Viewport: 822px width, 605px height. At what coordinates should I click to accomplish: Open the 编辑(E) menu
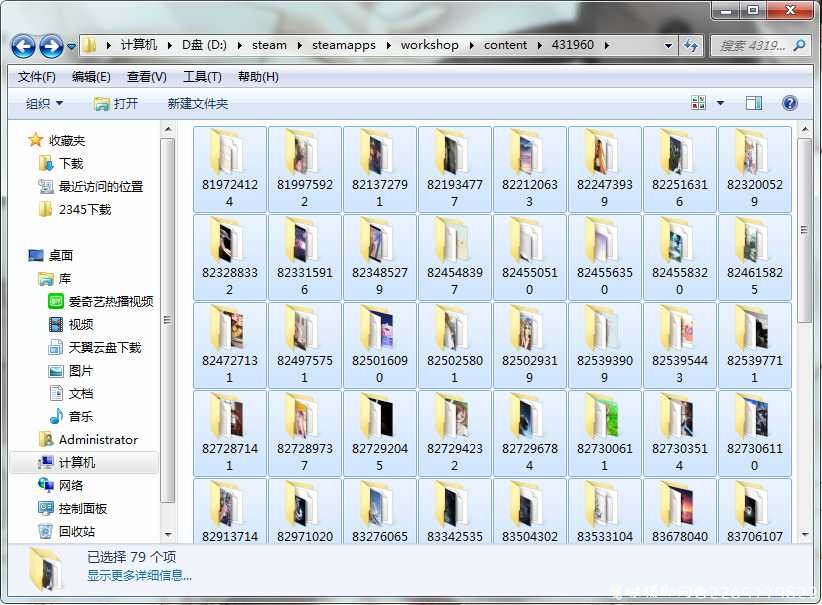[91, 77]
